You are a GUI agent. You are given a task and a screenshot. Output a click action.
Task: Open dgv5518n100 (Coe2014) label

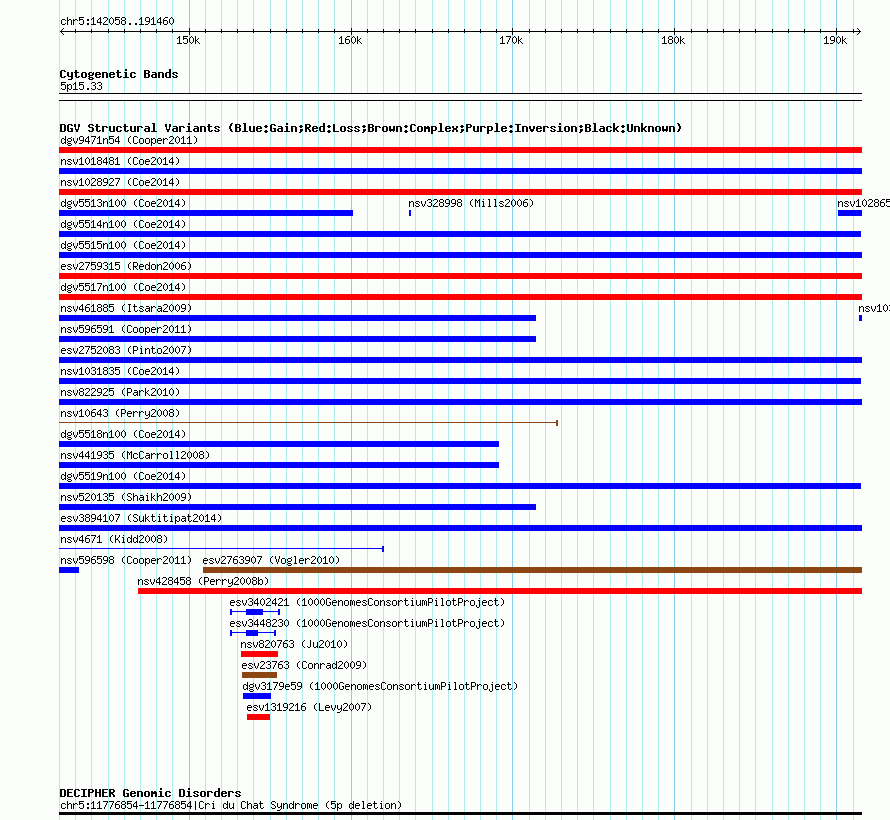tap(123, 434)
